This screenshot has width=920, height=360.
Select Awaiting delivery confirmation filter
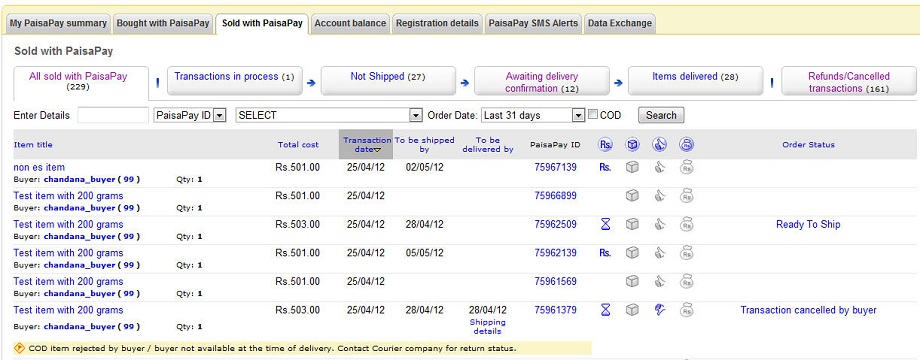(542, 81)
